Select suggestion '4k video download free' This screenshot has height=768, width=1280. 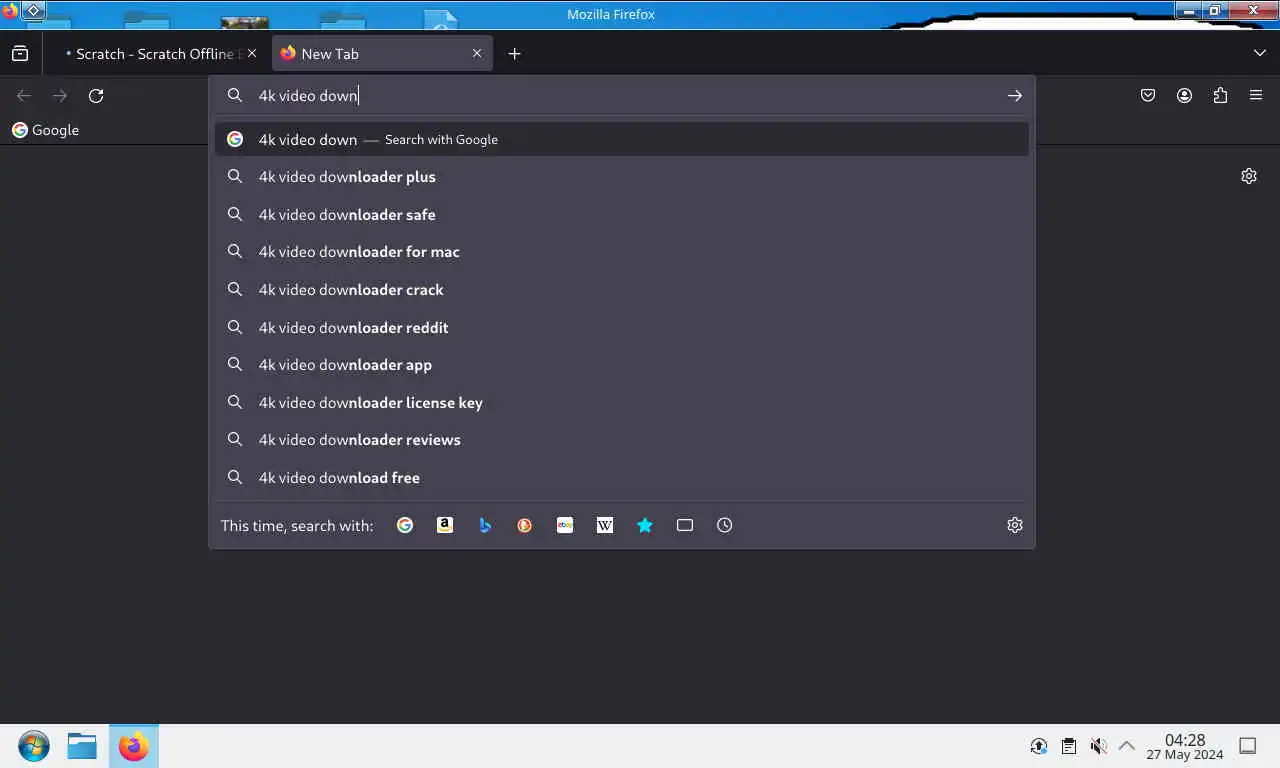coord(622,478)
